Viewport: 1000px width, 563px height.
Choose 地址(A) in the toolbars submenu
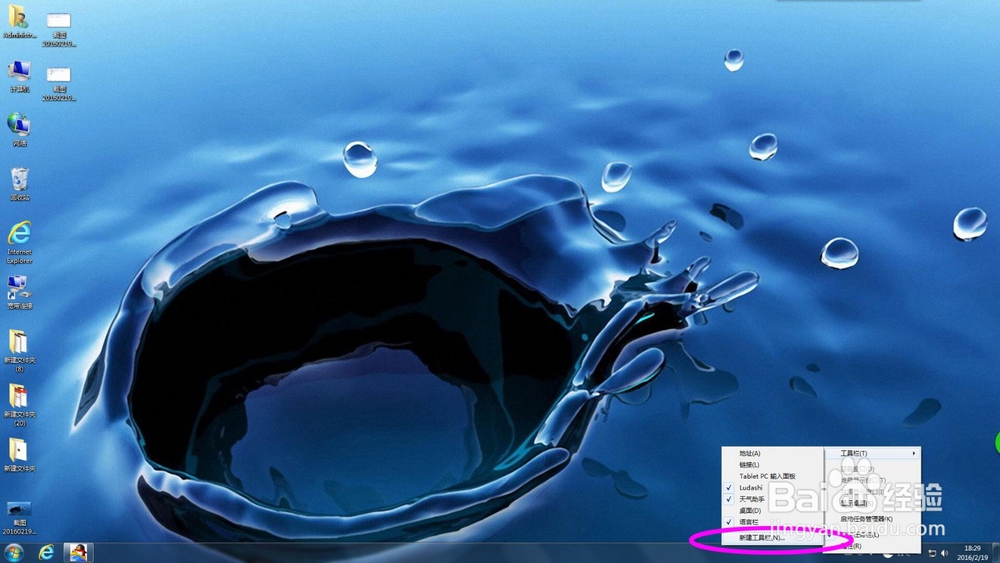[772, 453]
